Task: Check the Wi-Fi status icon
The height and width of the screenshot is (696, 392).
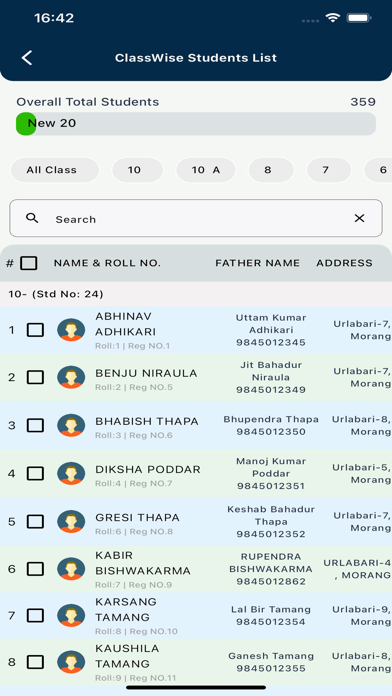Action: pos(332,18)
